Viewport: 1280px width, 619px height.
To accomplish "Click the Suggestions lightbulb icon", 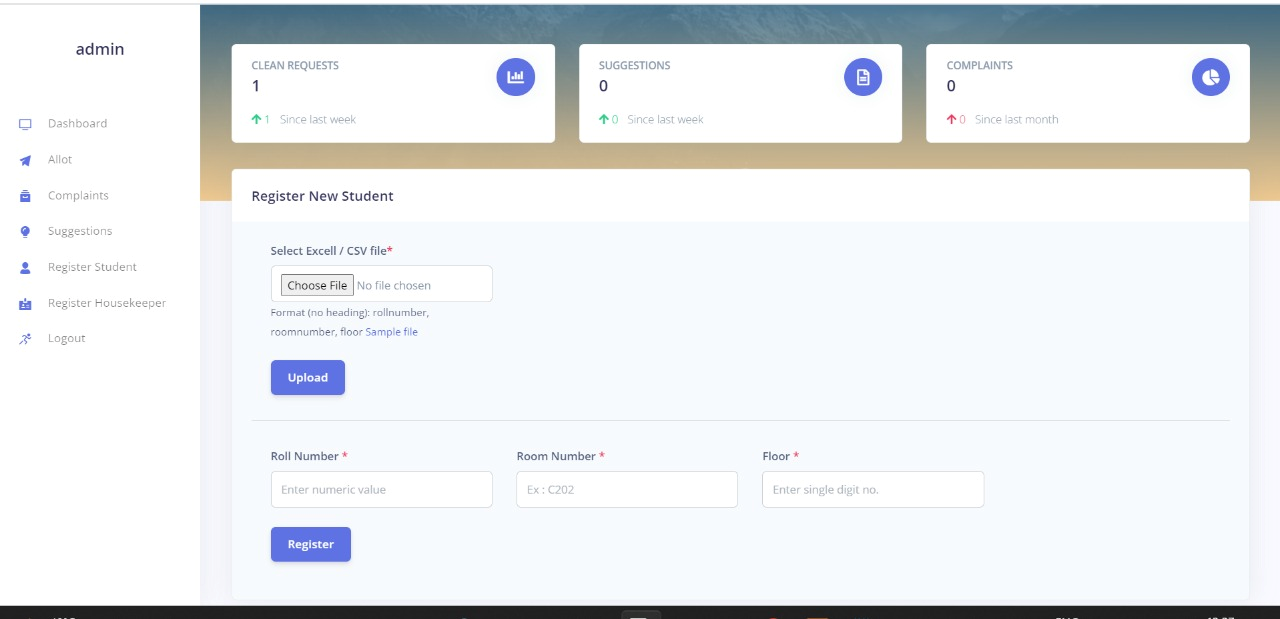I will (25, 232).
